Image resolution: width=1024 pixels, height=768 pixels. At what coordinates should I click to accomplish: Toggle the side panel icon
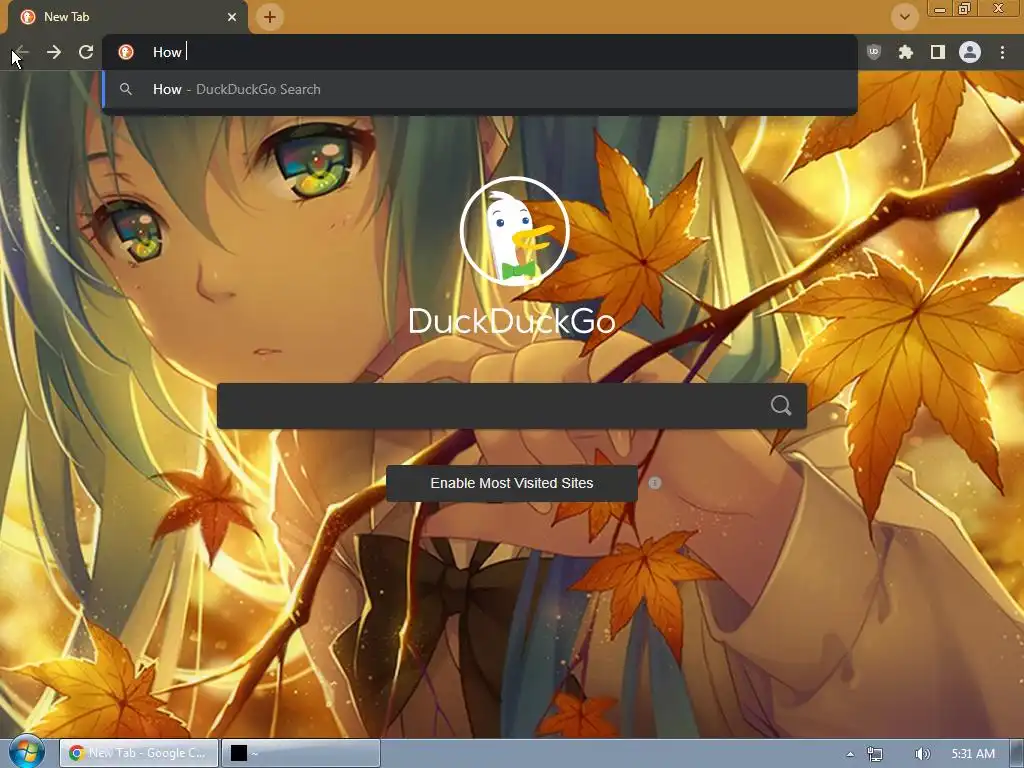coord(938,52)
